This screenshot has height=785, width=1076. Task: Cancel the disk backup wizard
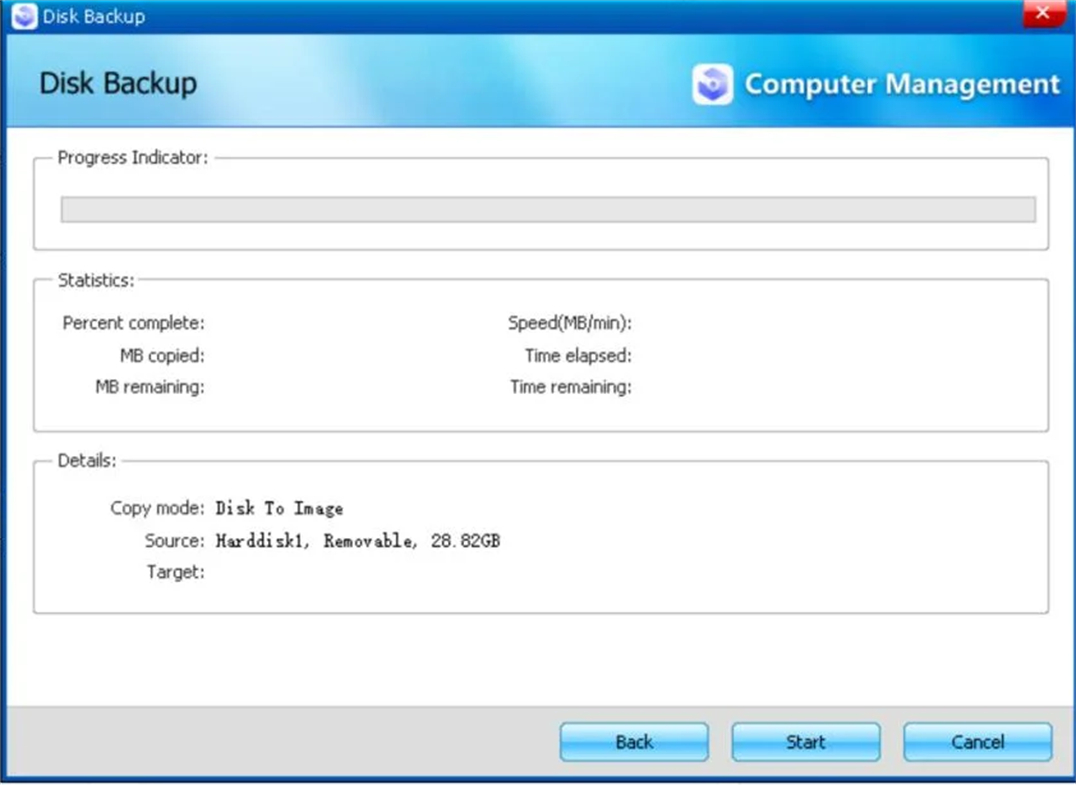click(977, 742)
